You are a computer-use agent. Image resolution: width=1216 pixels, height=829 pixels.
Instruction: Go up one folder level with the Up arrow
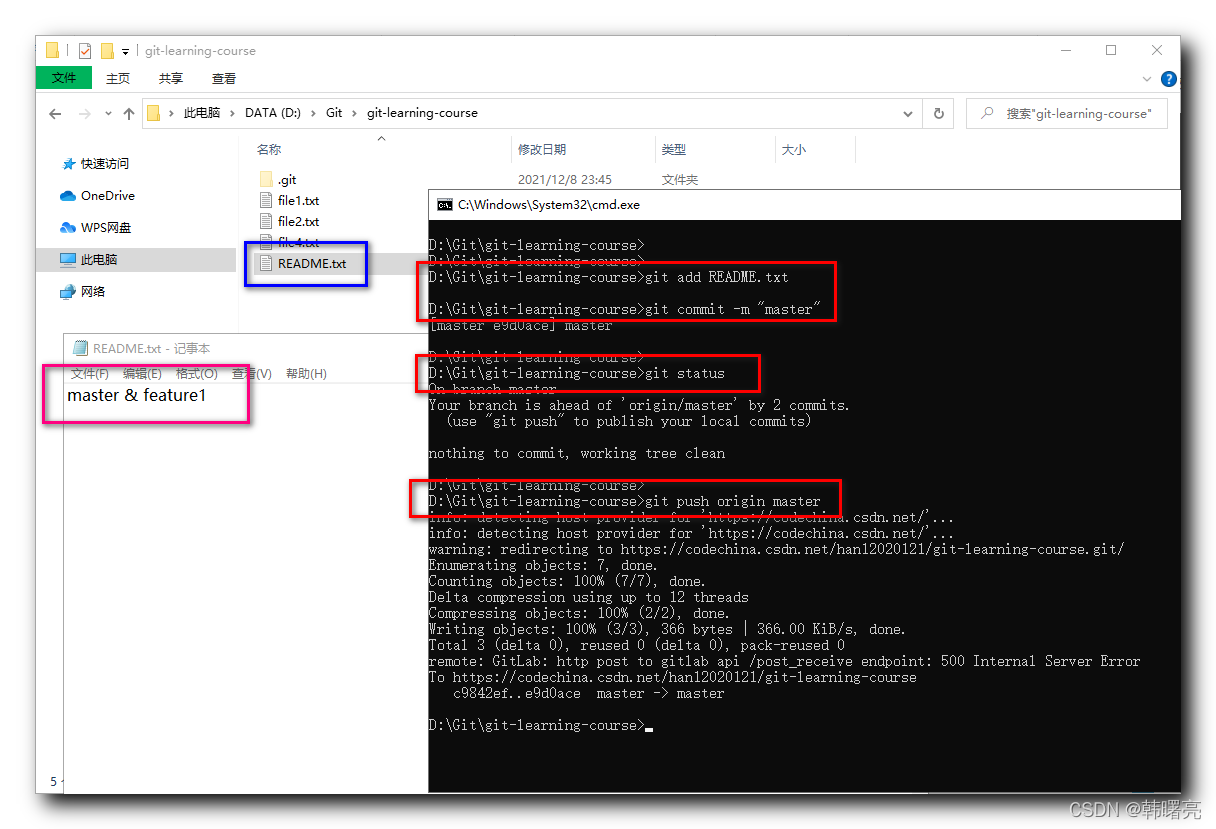coord(129,114)
